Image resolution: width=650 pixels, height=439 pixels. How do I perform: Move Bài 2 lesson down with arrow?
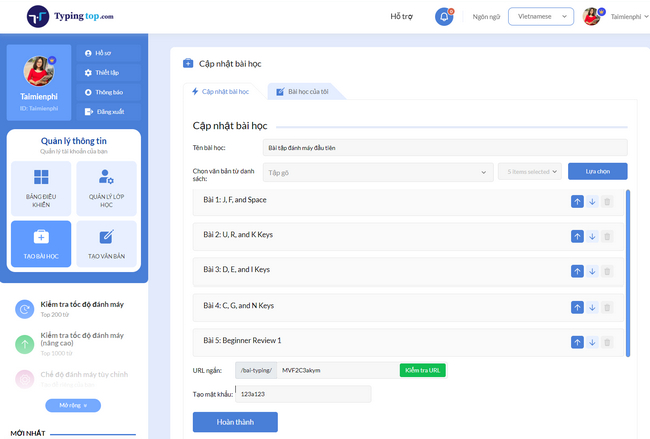tap(592, 236)
